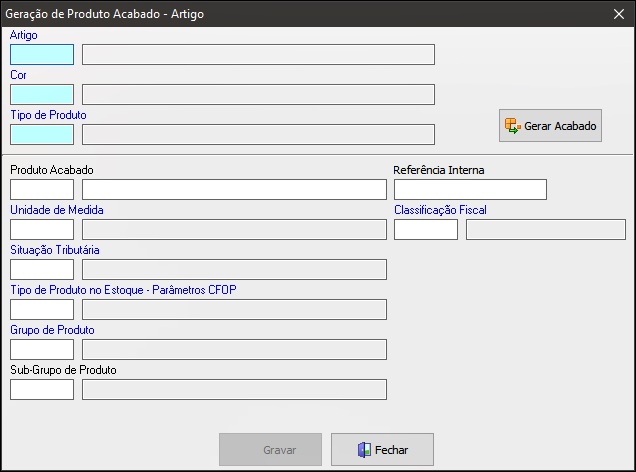Screen dimensions: 636x472
Task: Click the Produto Acabado description field
Action: [x=234, y=189]
